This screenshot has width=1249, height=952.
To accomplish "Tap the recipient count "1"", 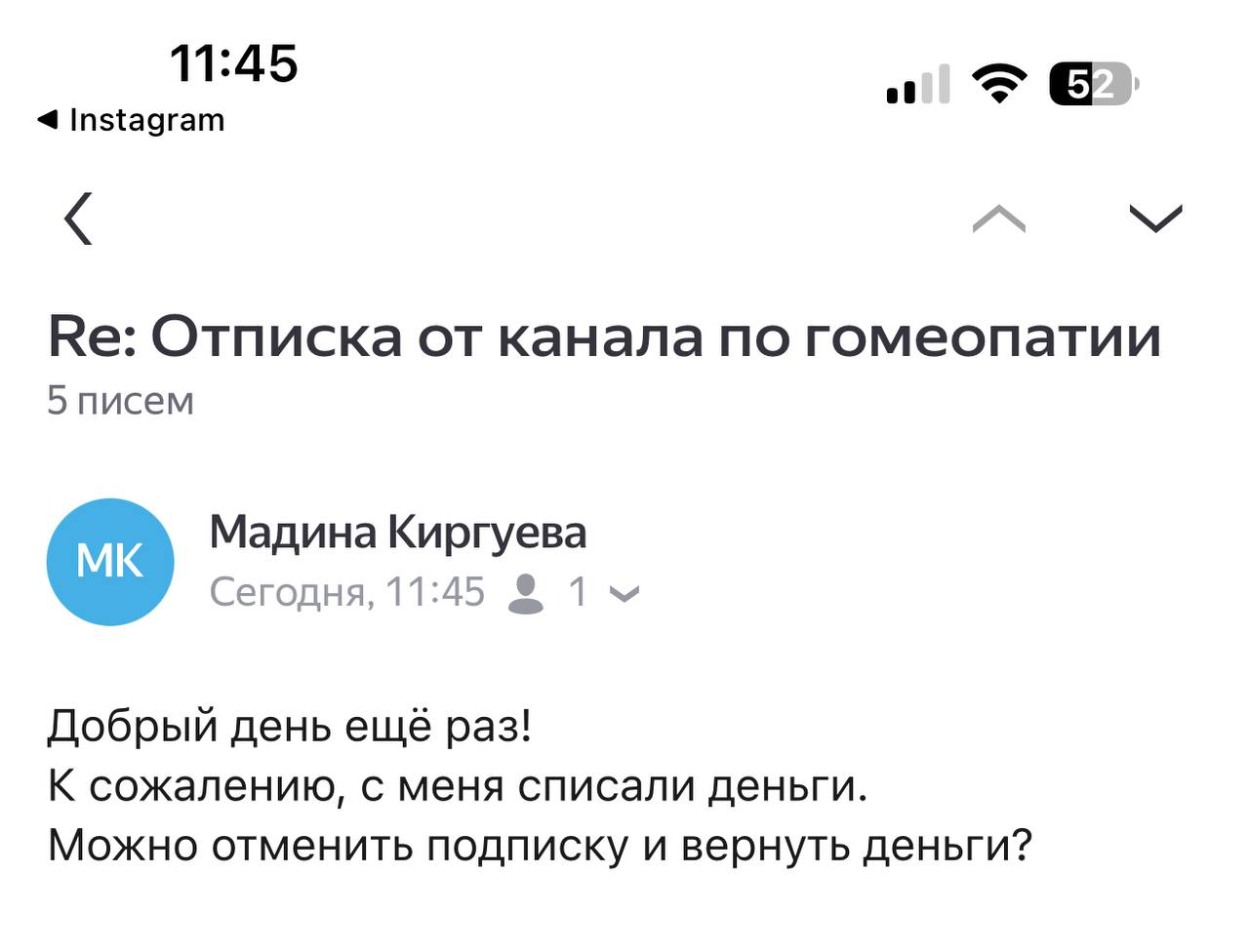I will tap(578, 592).
